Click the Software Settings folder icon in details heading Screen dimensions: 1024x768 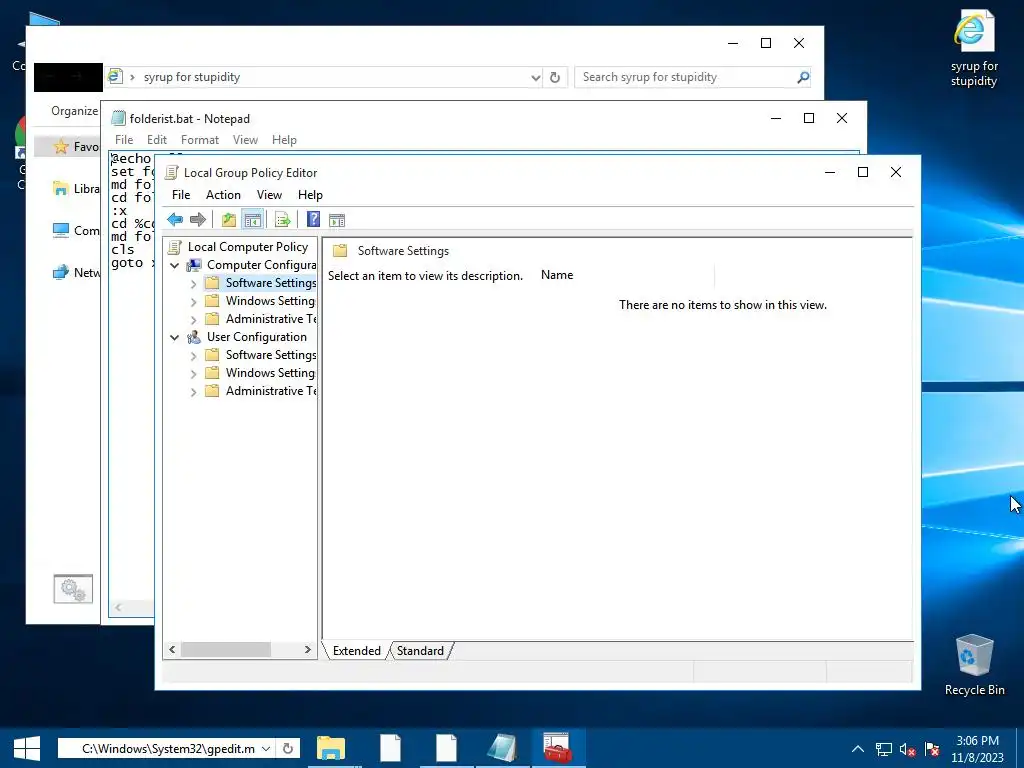point(340,251)
